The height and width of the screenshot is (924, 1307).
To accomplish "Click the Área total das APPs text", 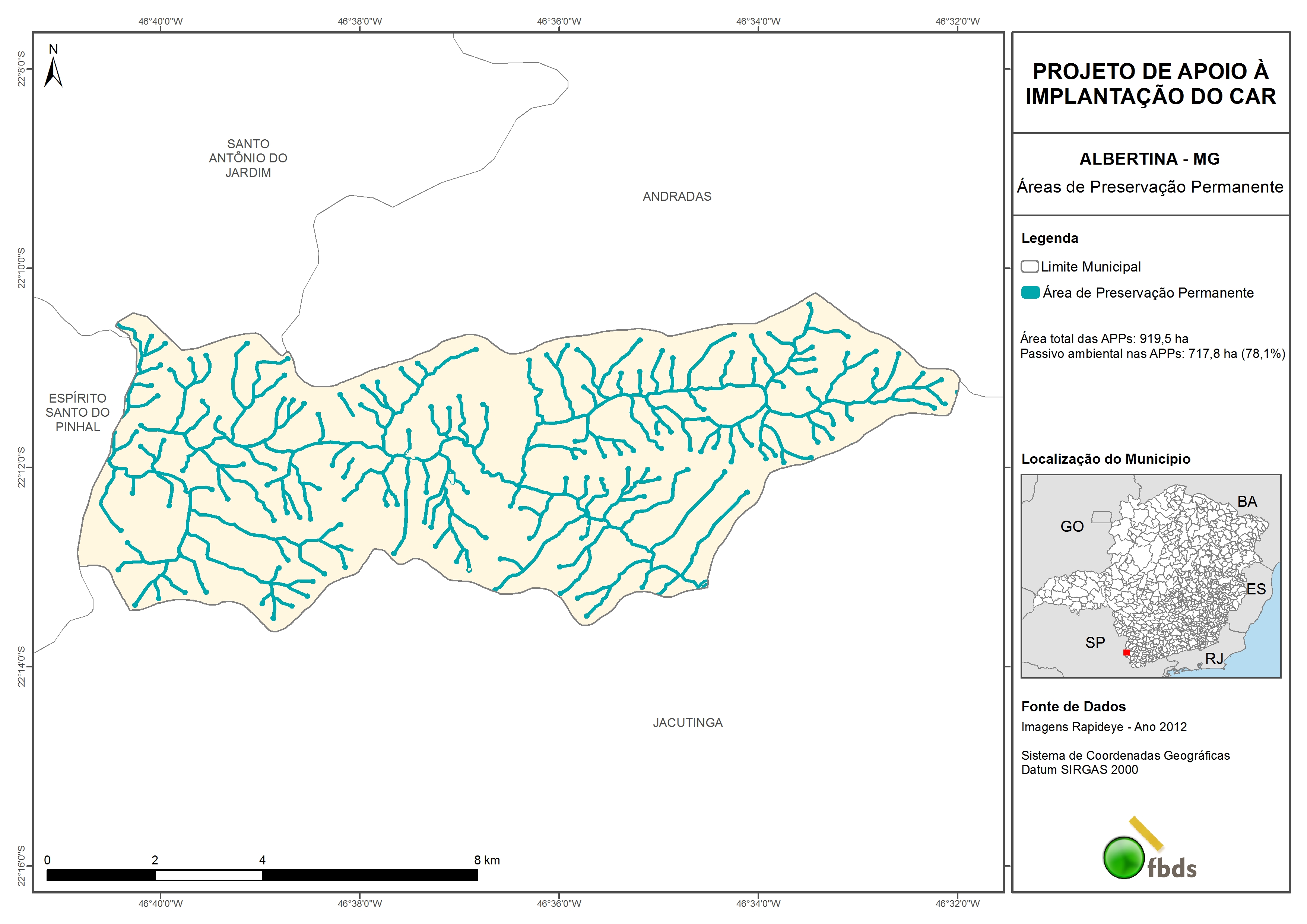I will coord(1104,339).
